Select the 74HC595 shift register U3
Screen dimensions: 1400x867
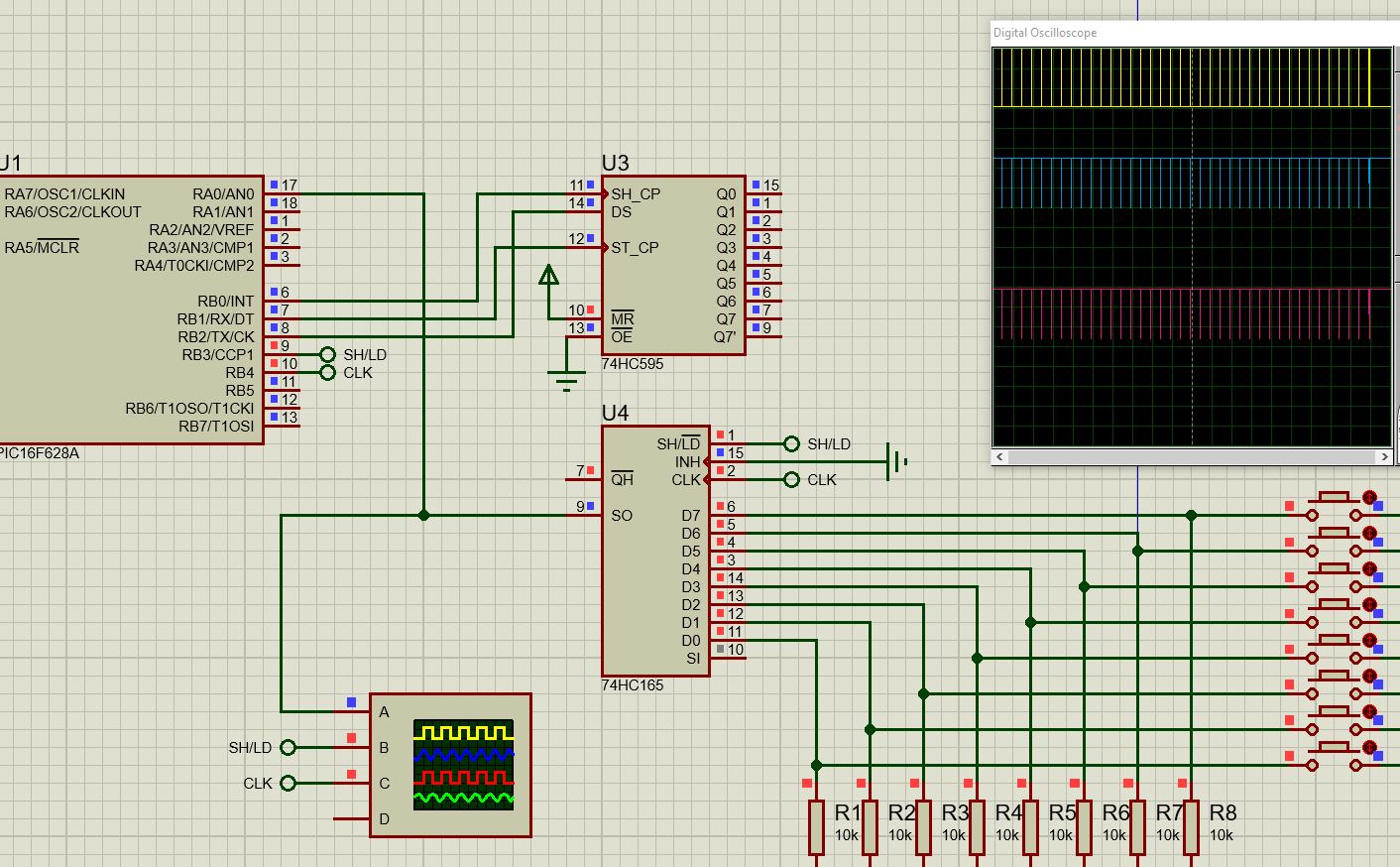tap(673, 265)
